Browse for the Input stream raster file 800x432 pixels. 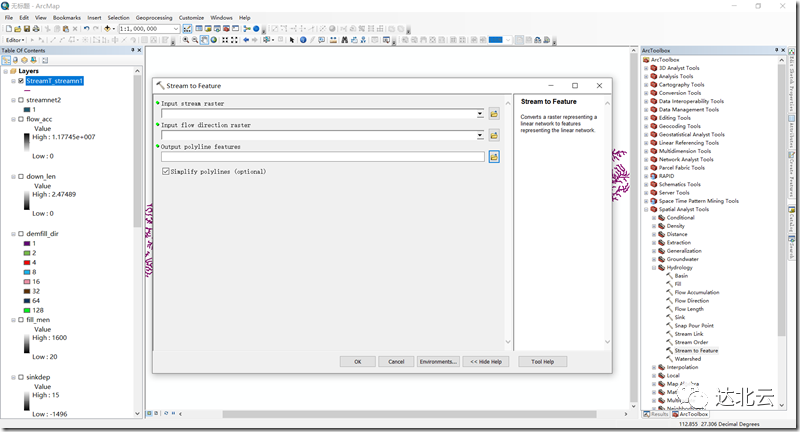tap(494, 114)
